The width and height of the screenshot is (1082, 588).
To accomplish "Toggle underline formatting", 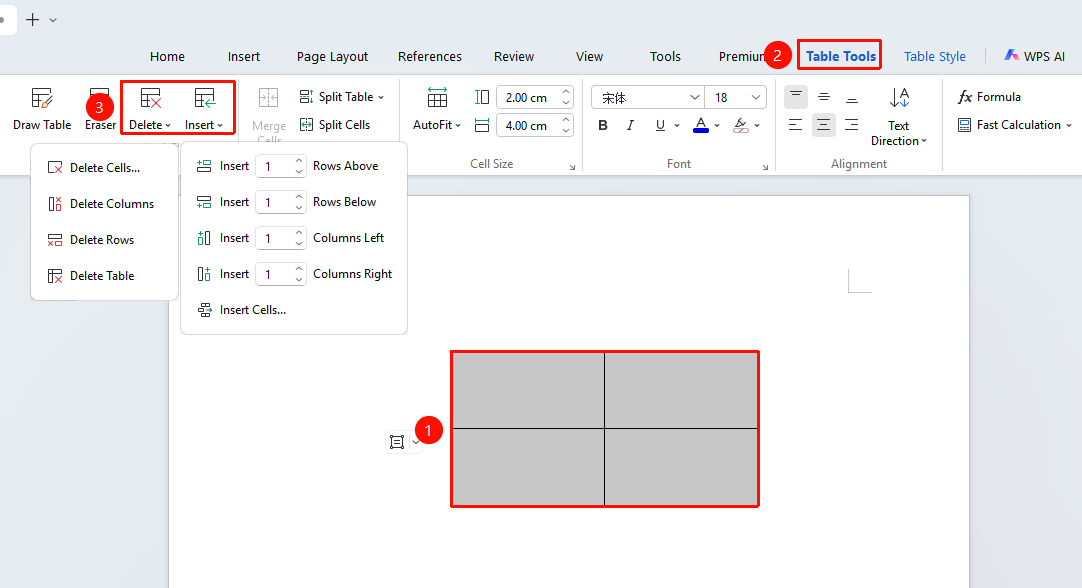I will pyautogui.click(x=660, y=125).
